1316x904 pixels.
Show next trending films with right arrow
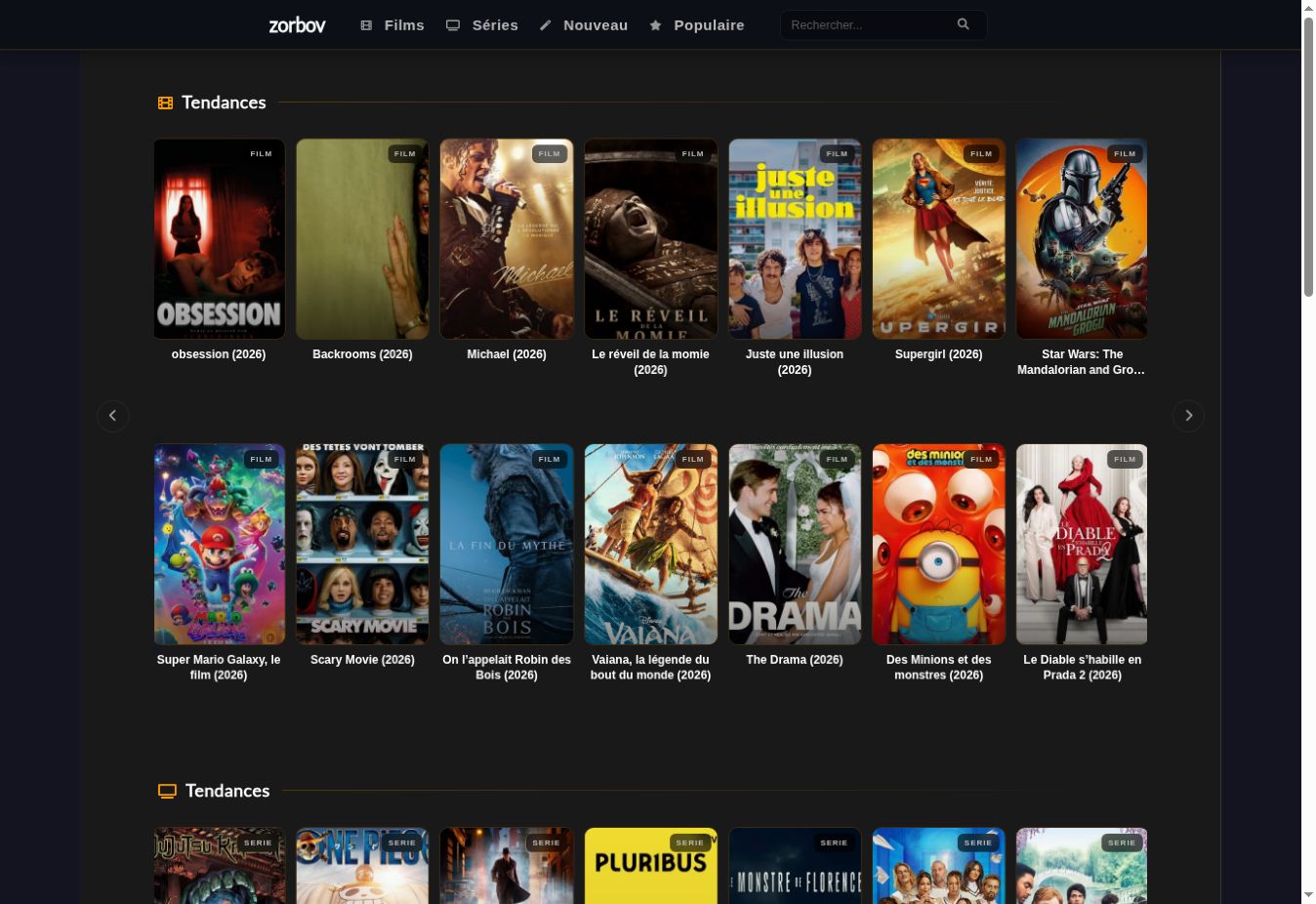[1188, 416]
